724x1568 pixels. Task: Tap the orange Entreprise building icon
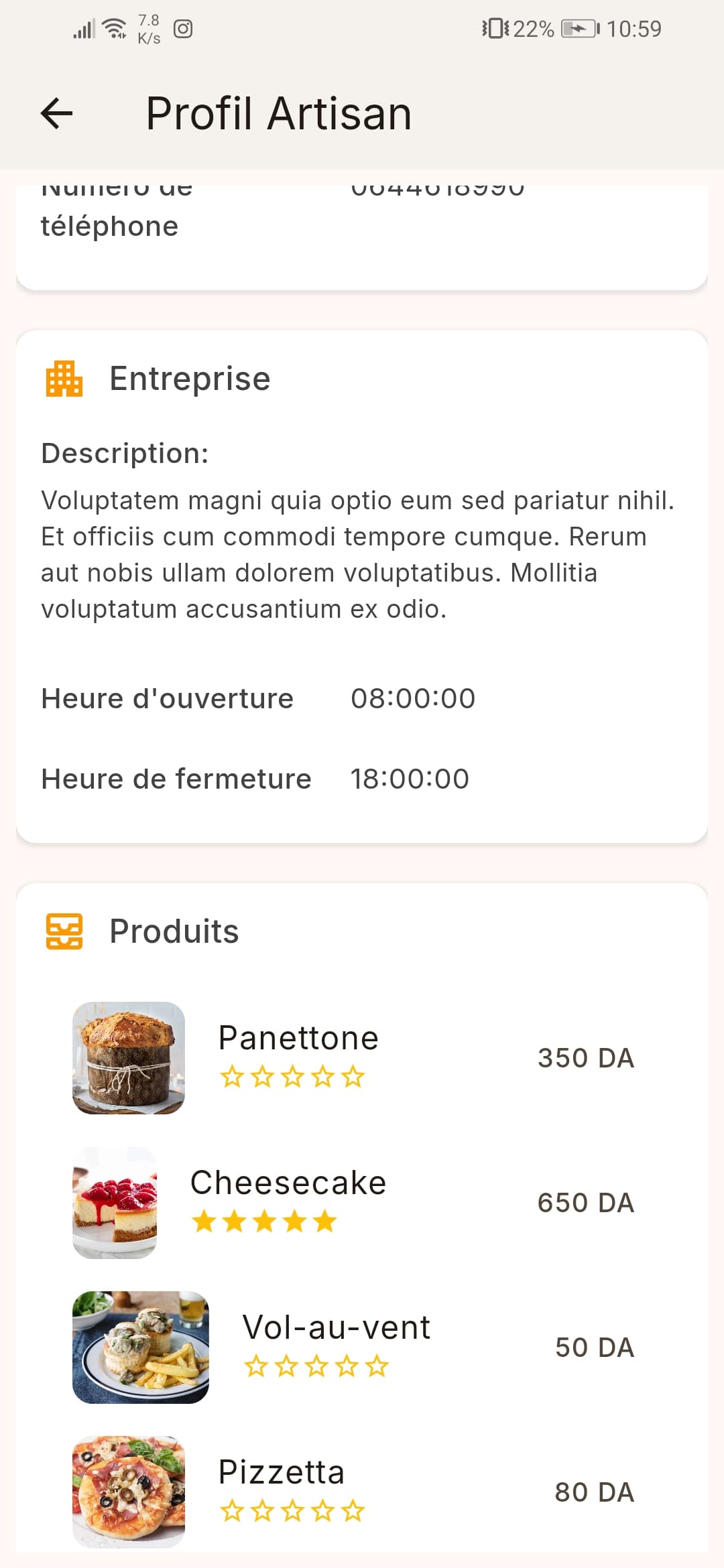64,379
